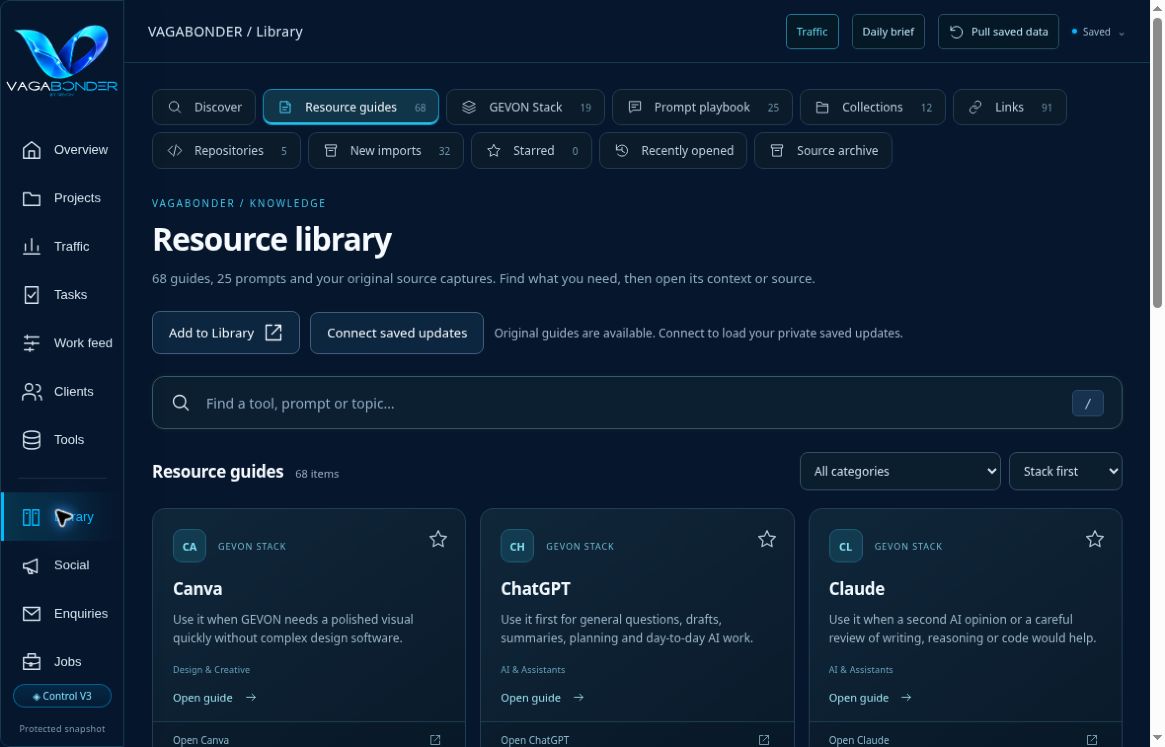Click the Enquiries envelope icon
Viewport: 1165px width, 747px height.
coord(31,614)
